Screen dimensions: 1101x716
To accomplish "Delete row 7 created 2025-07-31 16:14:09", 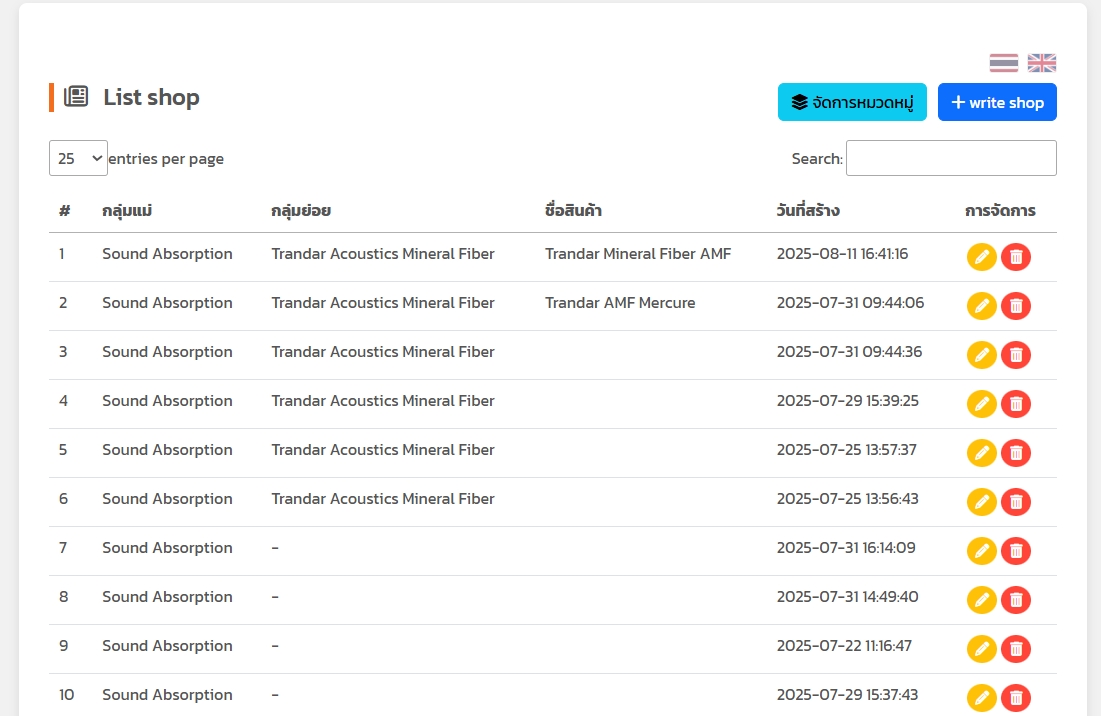I will tap(1015, 551).
